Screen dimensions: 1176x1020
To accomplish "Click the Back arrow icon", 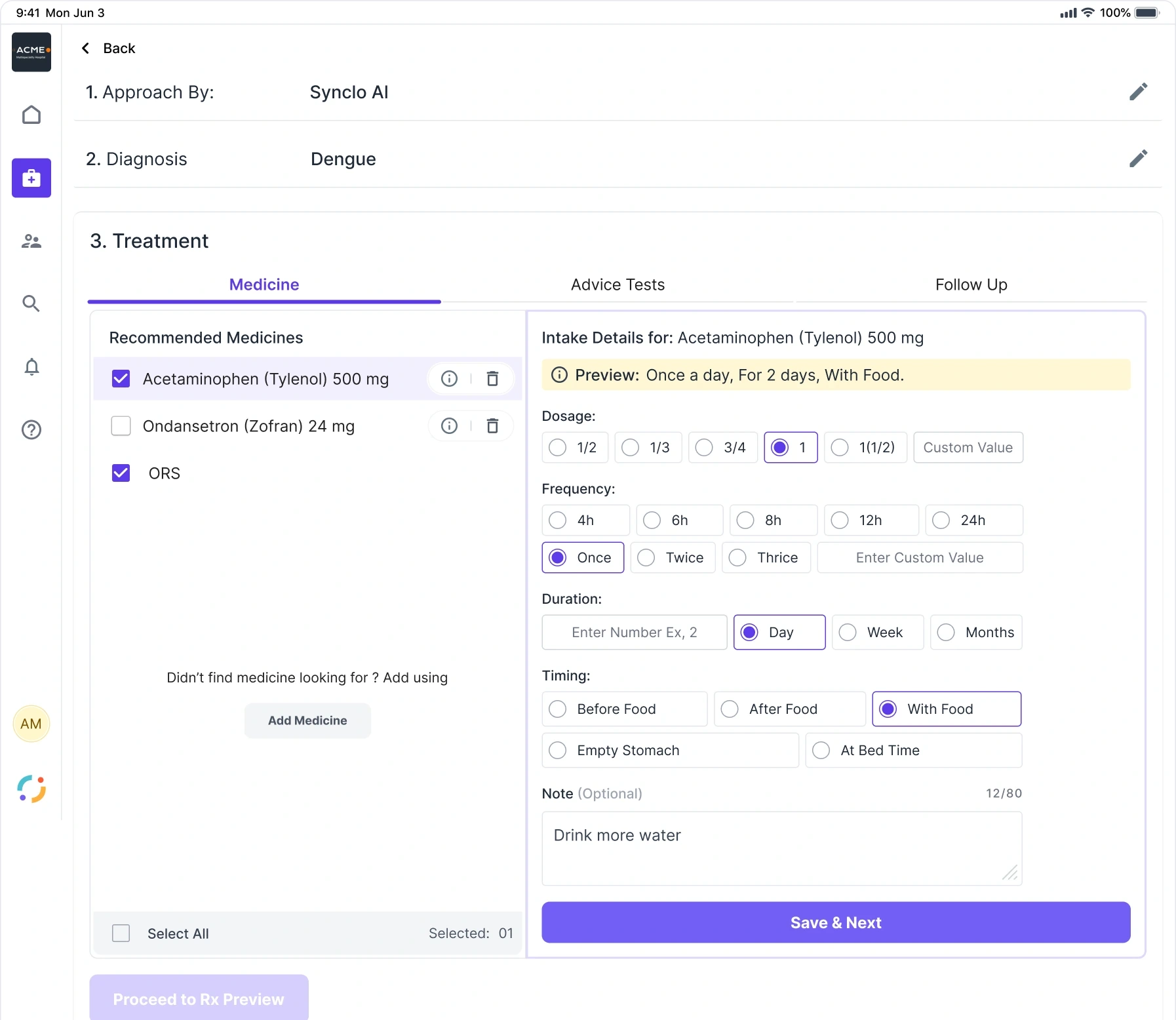I will [86, 49].
